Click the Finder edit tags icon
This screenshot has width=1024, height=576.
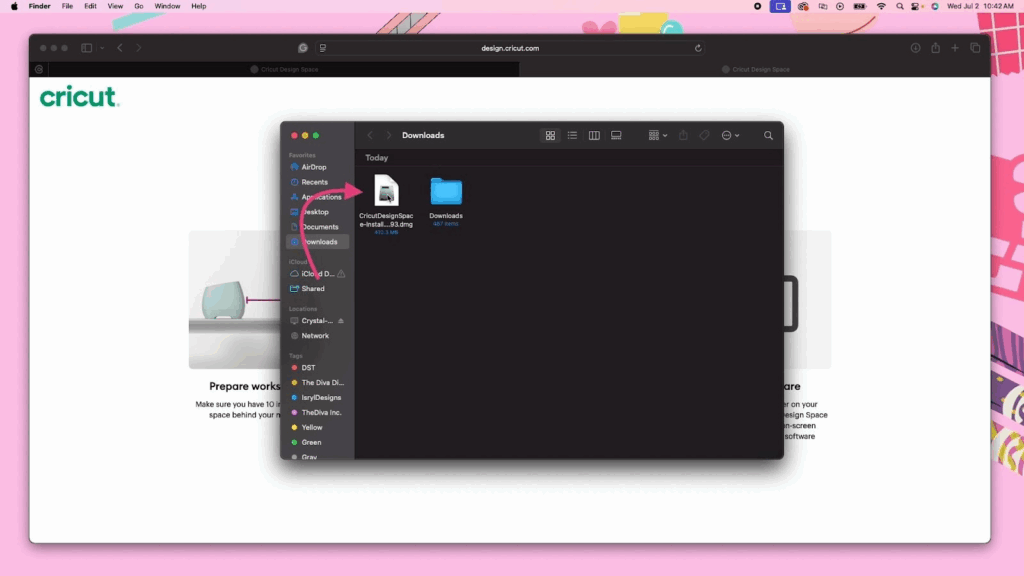(704, 135)
